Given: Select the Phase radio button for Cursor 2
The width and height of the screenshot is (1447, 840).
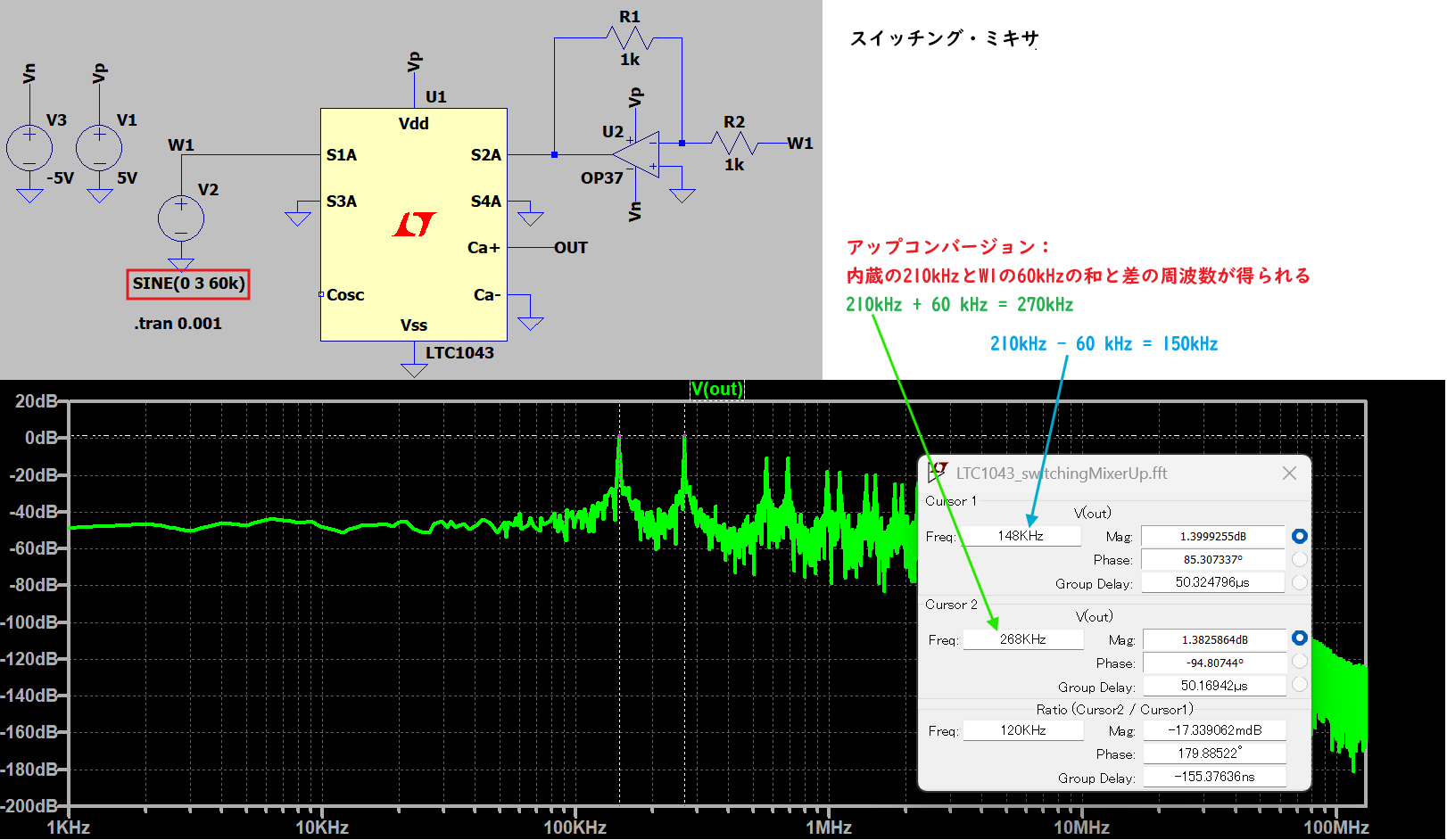Looking at the screenshot, I should pos(1299,662).
